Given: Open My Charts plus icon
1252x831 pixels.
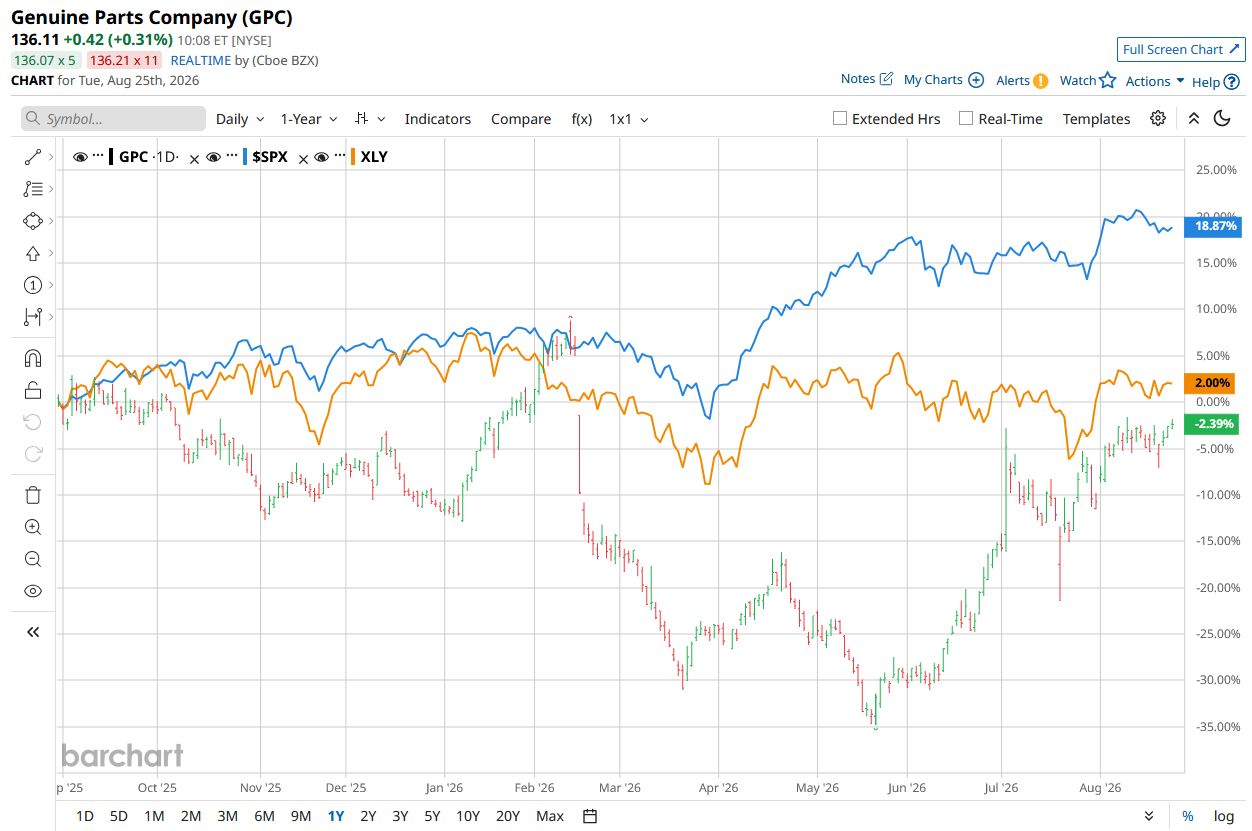Looking at the screenshot, I should point(976,80).
